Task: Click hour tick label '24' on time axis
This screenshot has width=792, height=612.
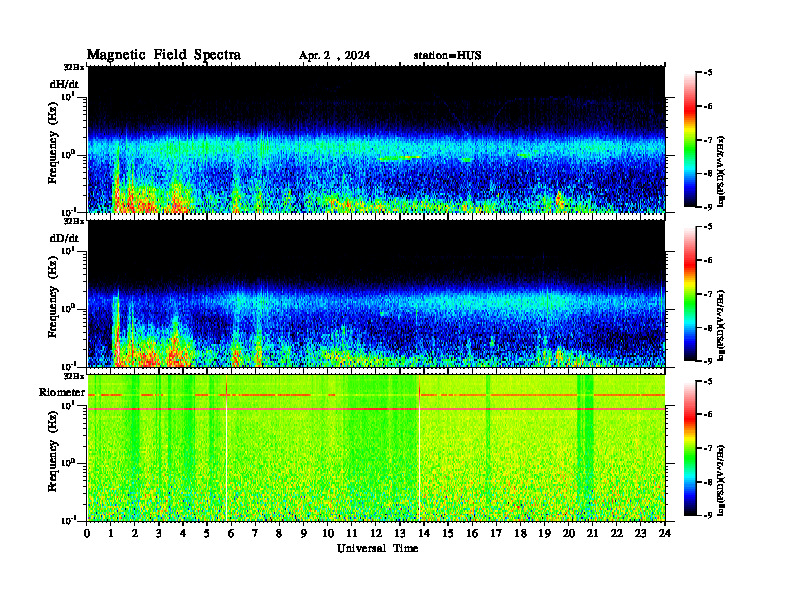Action: click(665, 533)
